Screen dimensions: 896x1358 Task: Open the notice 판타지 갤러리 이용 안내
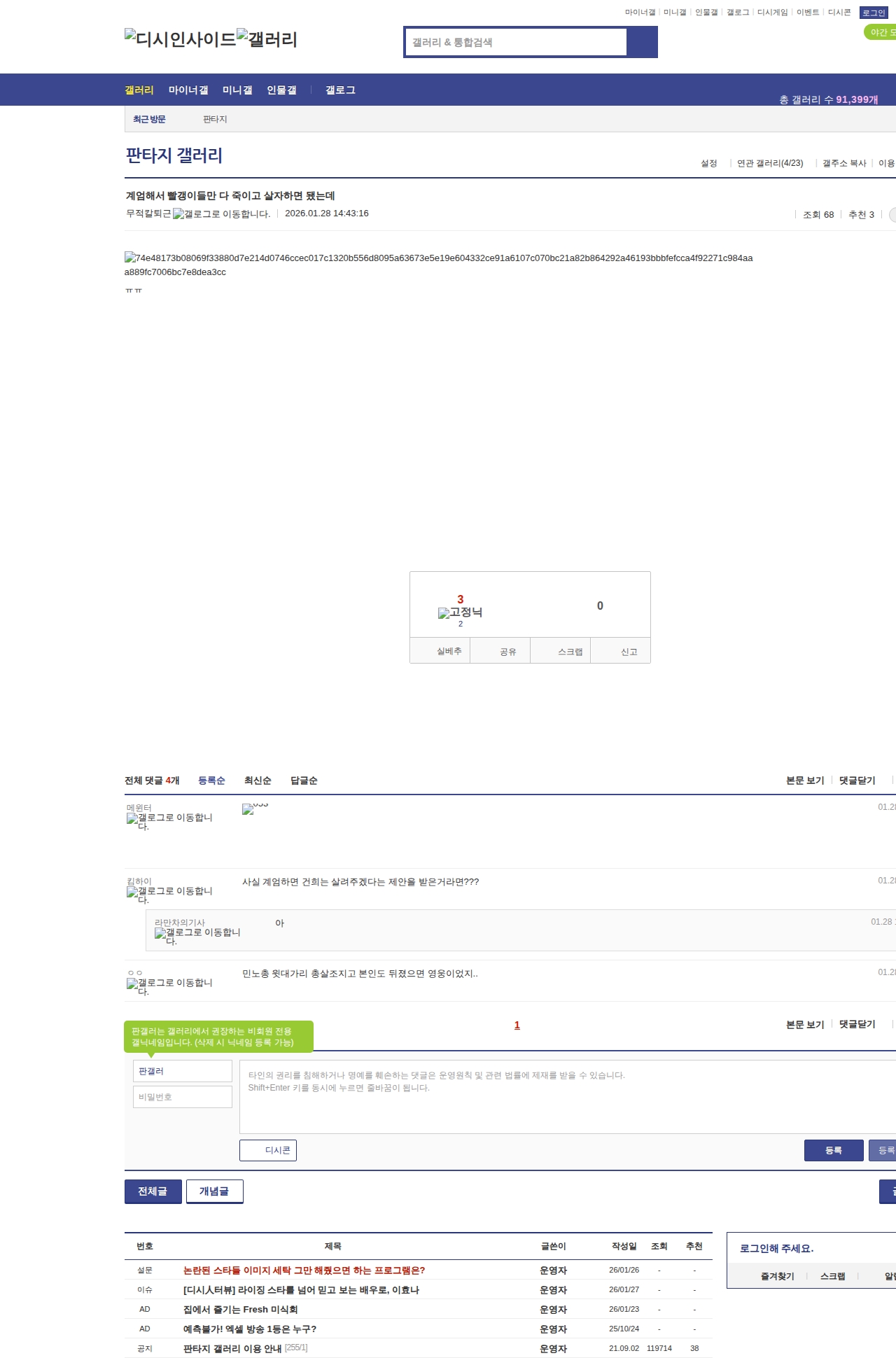coord(232,1348)
